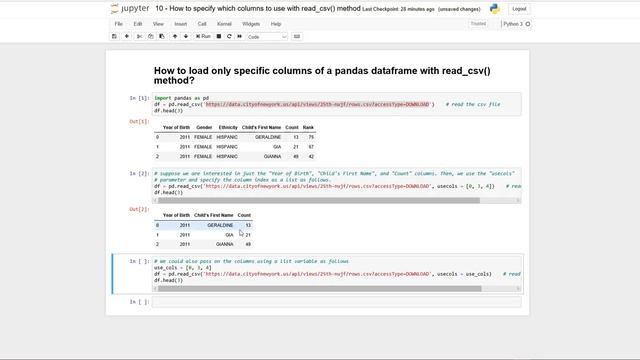Run the selected cell
640x360 pixels.
tap(203, 36)
